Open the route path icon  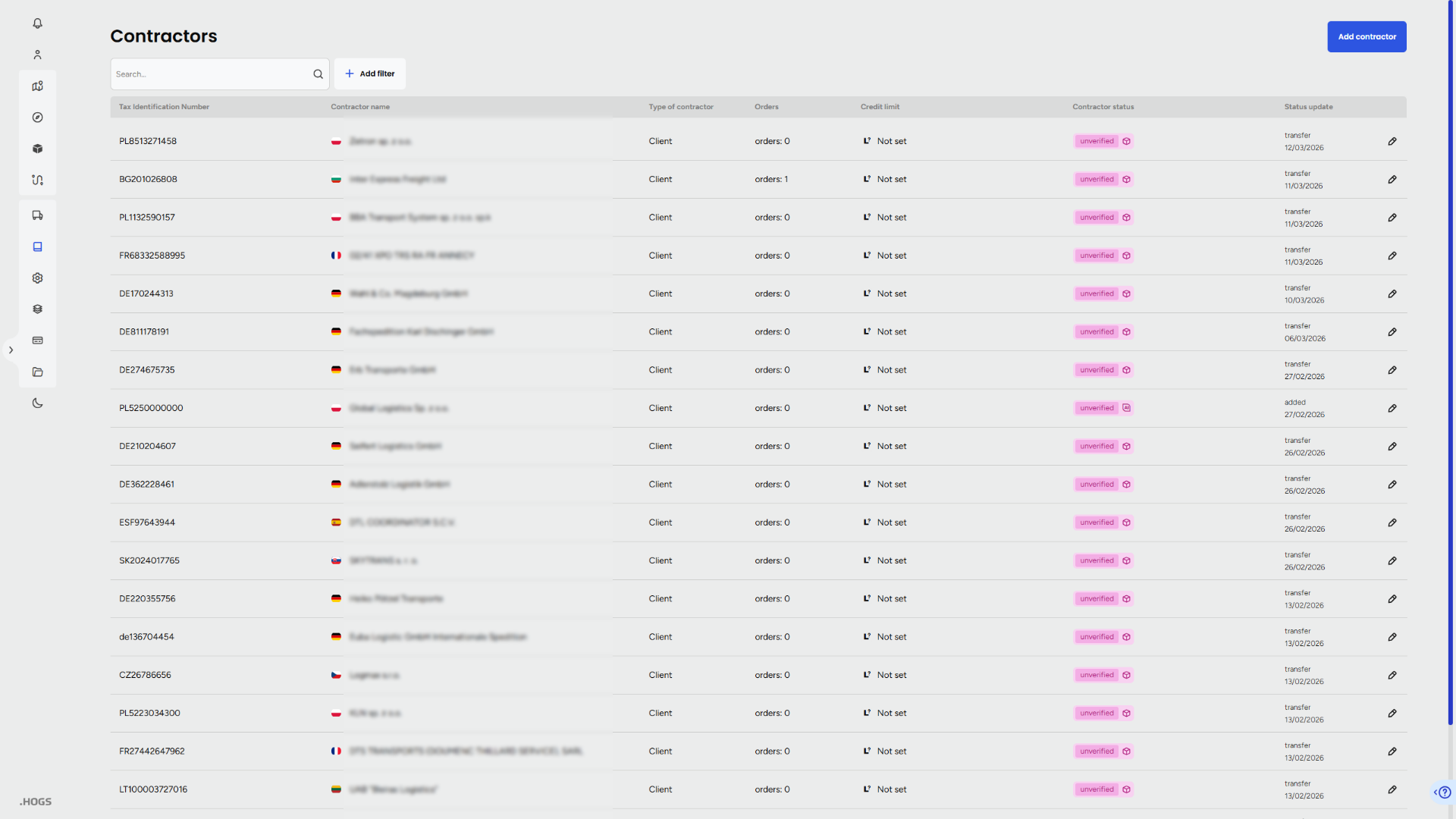pyautogui.click(x=37, y=180)
